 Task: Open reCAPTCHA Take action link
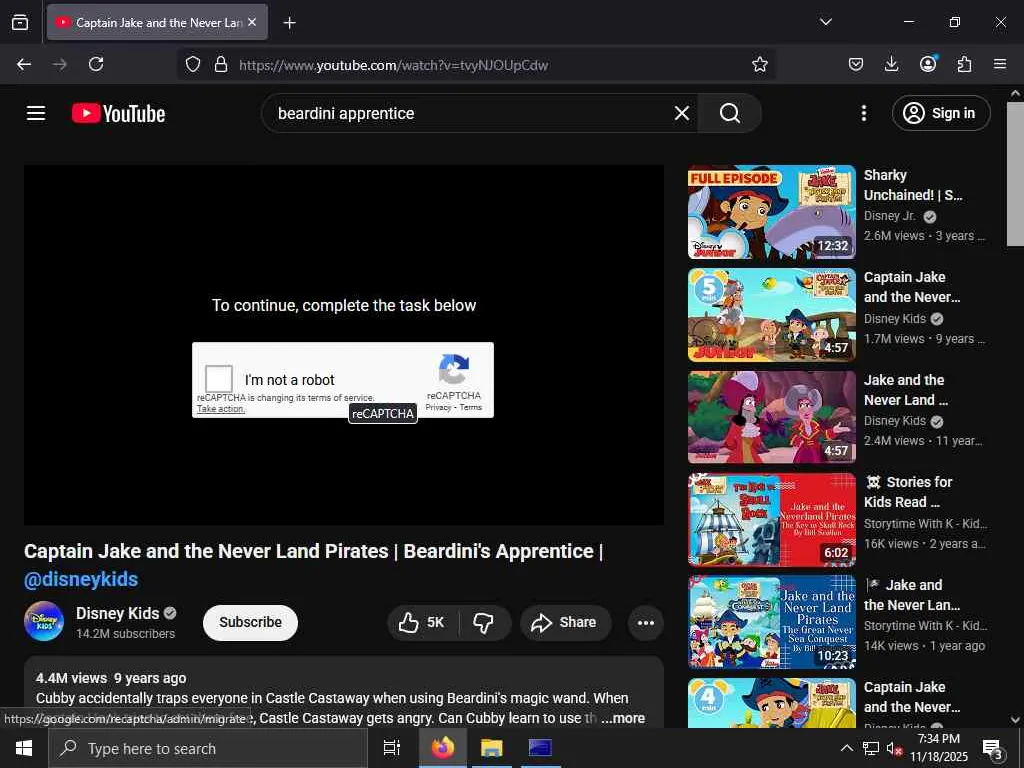point(221,409)
